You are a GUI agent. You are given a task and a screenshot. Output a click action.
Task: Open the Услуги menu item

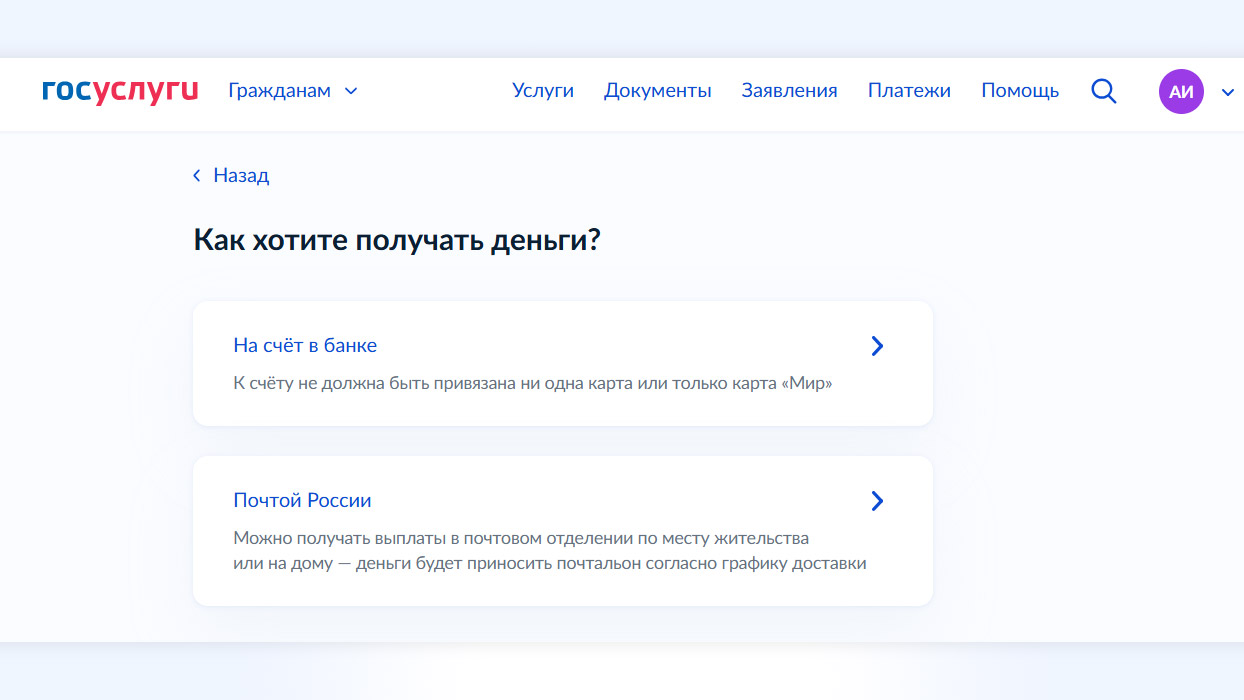(x=543, y=91)
